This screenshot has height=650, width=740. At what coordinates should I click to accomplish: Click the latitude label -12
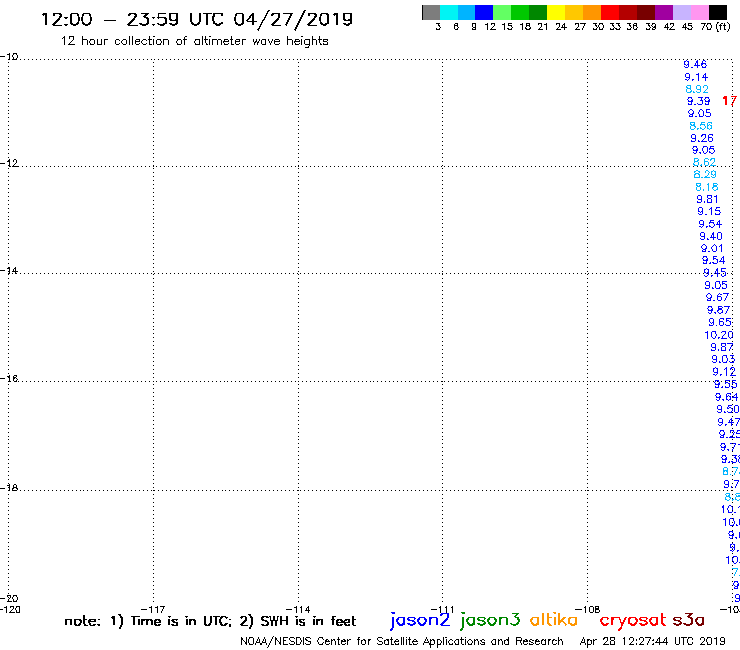click(9, 163)
